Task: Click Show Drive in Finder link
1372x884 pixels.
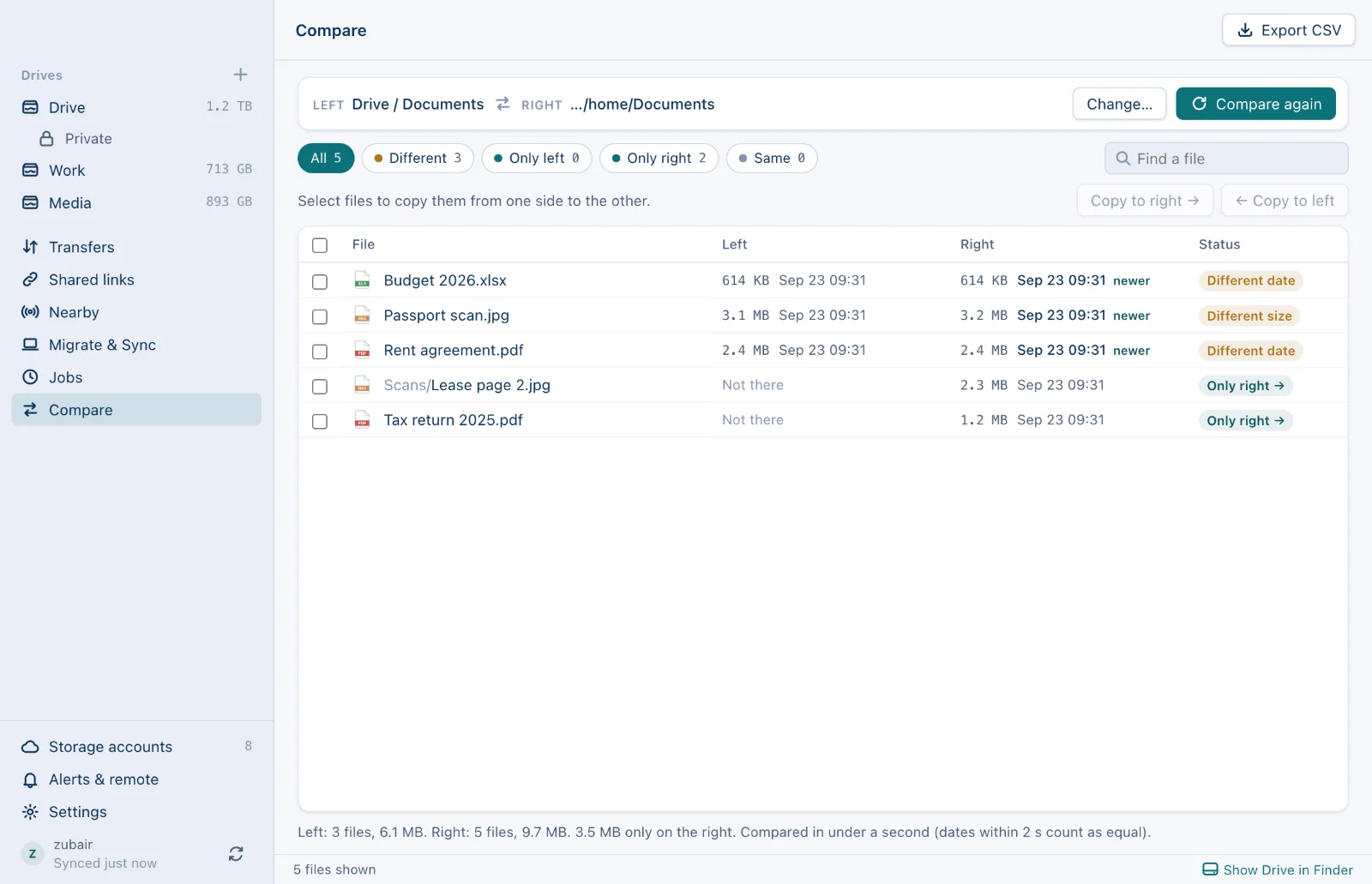Action: (1278, 869)
